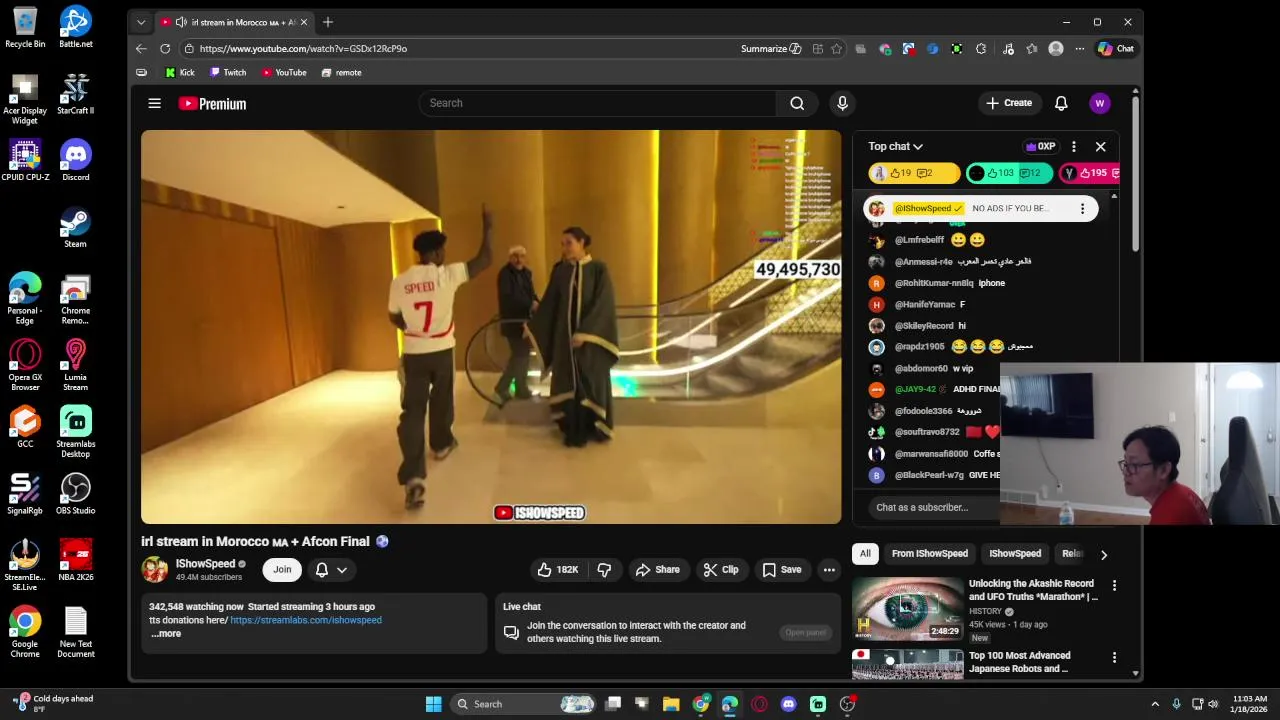Screen dimensions: 1280x720
Task: Click Summarize in the address bar
Action: click(771, 48)
